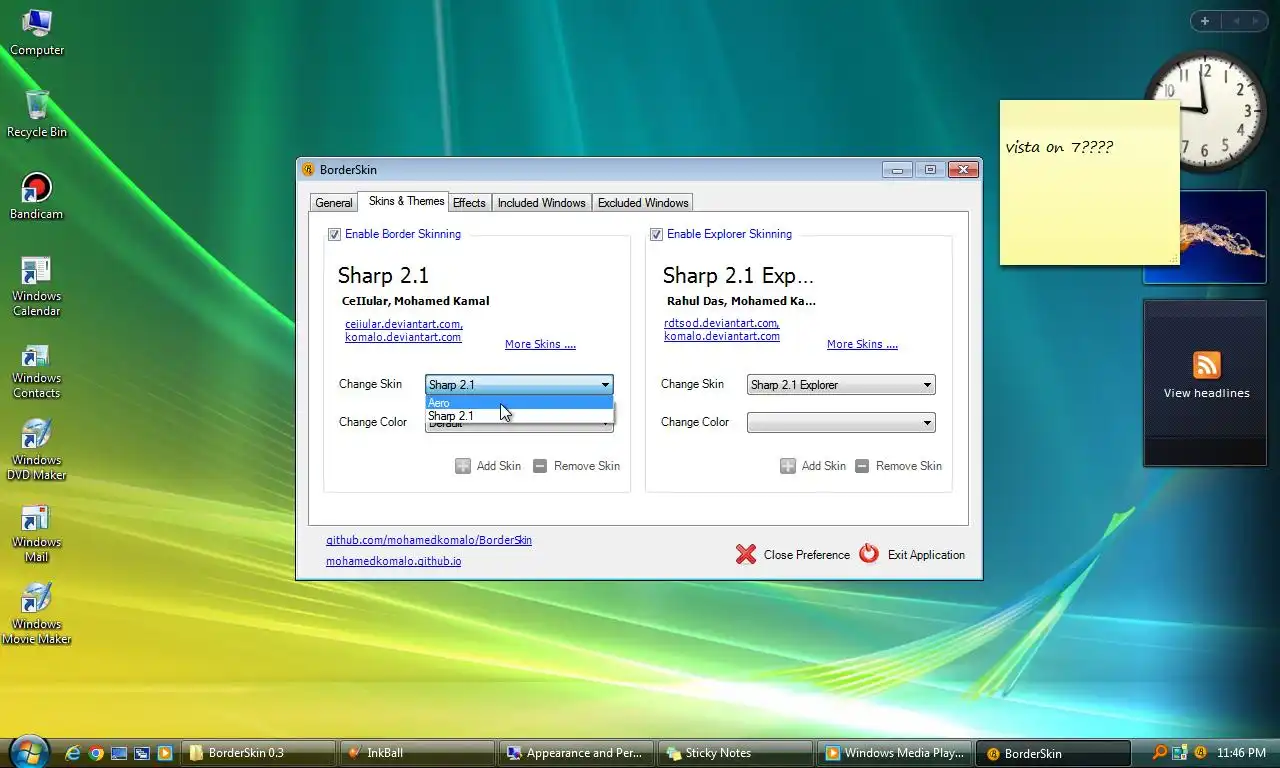1280x768 pixels.
Task: Open Windows Mail desktop shortcut
Action: [x=37, y=532]
